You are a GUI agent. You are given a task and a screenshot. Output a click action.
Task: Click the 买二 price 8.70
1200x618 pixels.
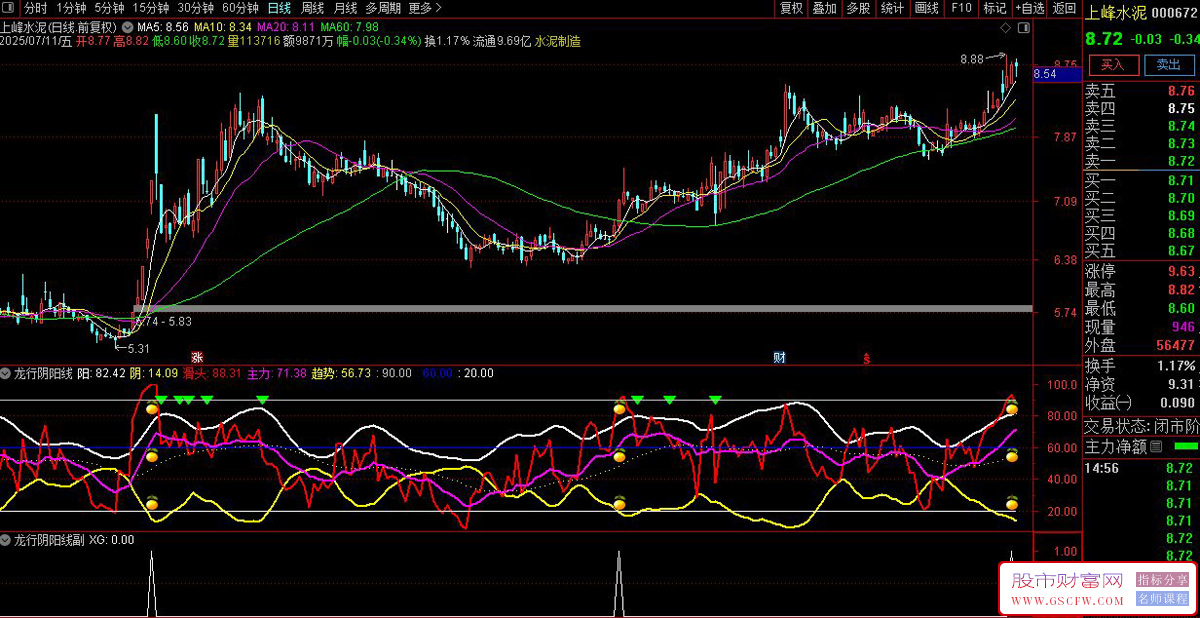point(1180,198)
